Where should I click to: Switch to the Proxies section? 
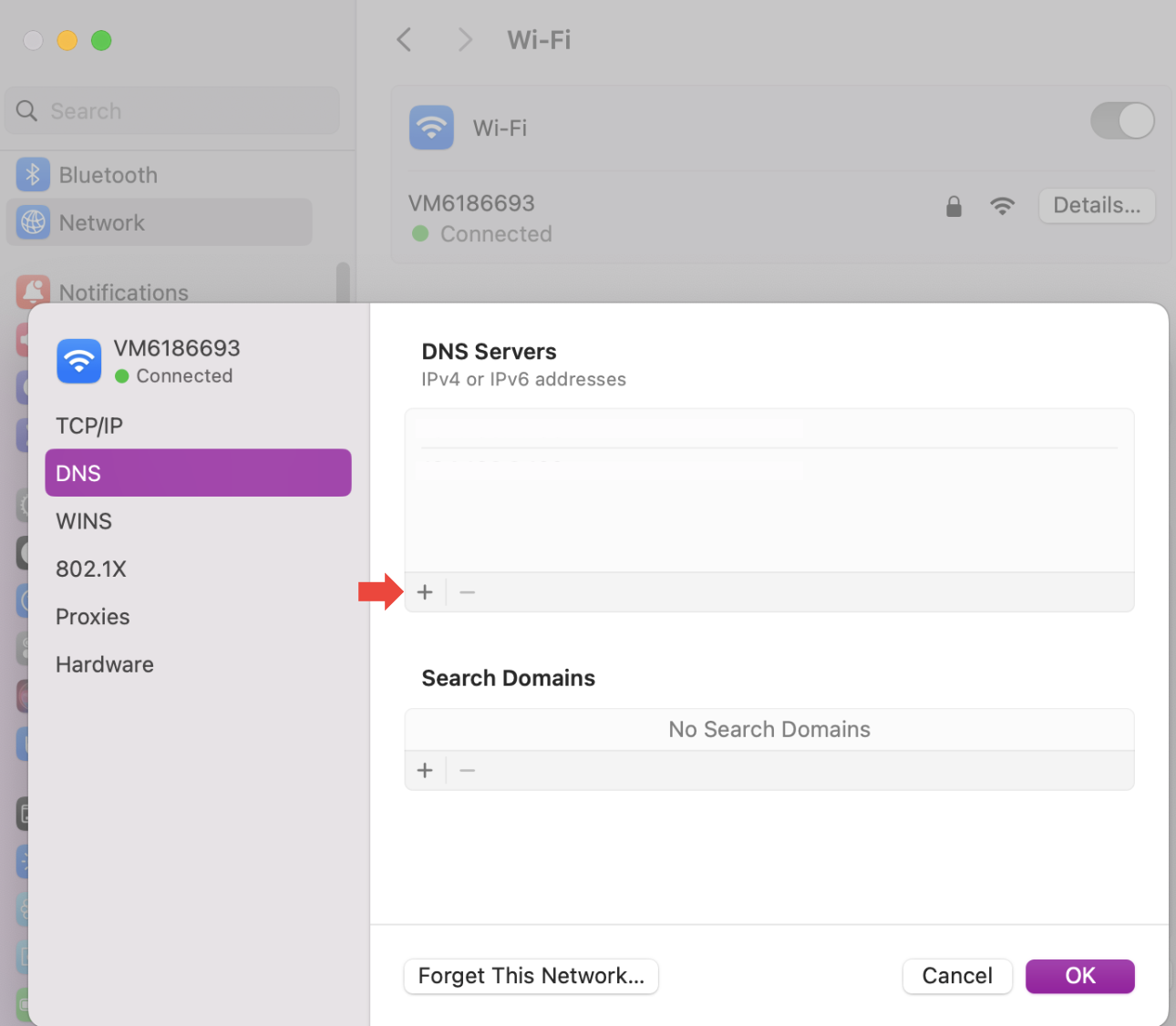92,616
